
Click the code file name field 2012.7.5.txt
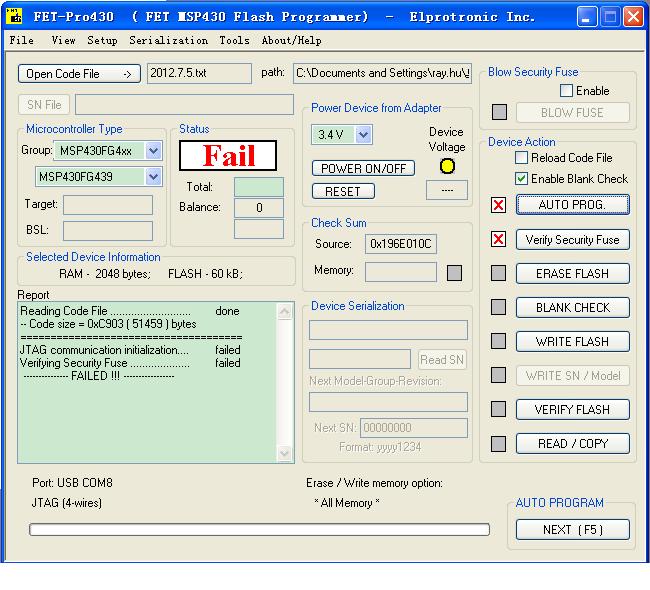click(x=199, y=73)
